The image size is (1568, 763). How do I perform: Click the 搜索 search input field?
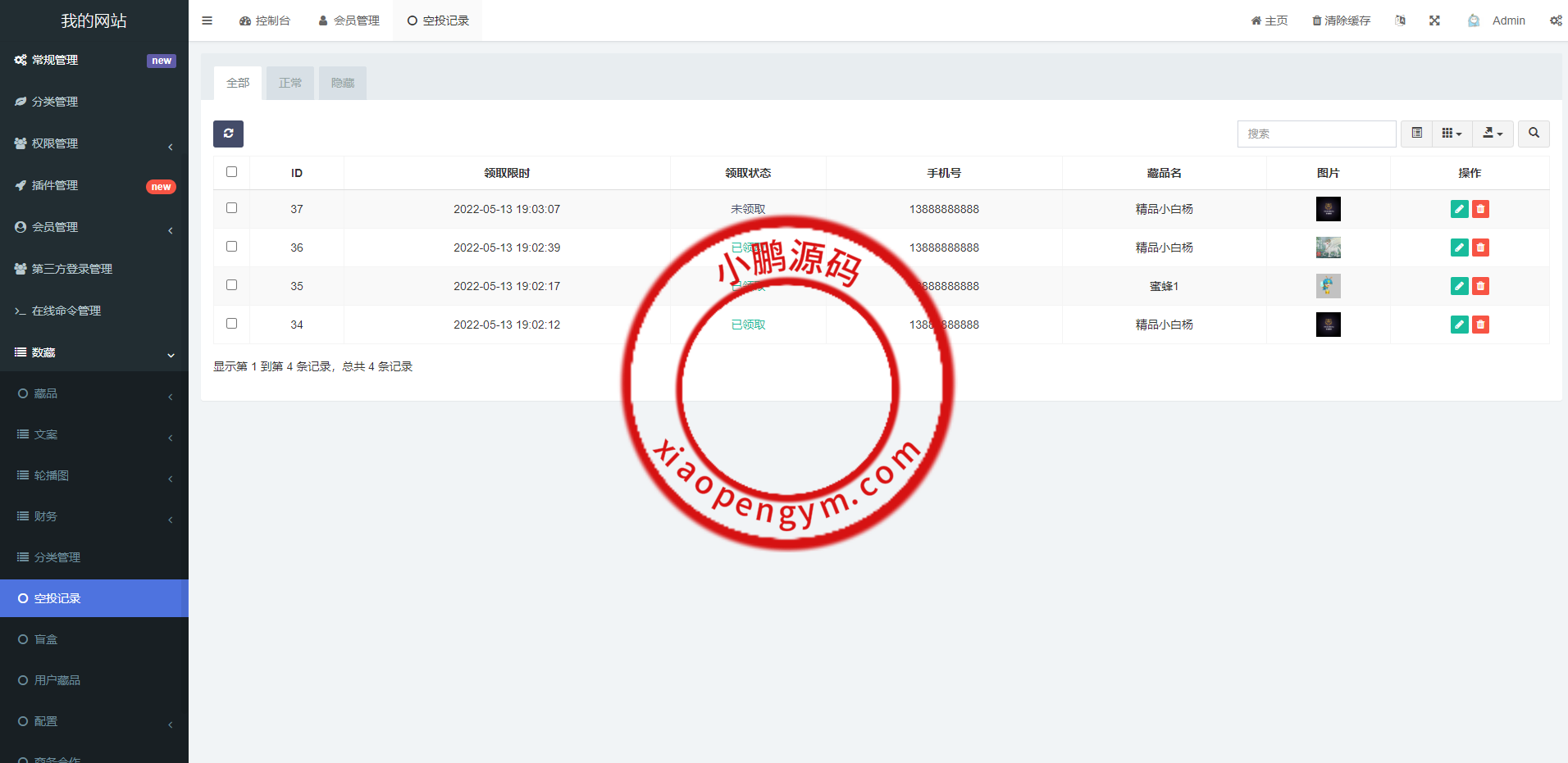coord(1316,134)
